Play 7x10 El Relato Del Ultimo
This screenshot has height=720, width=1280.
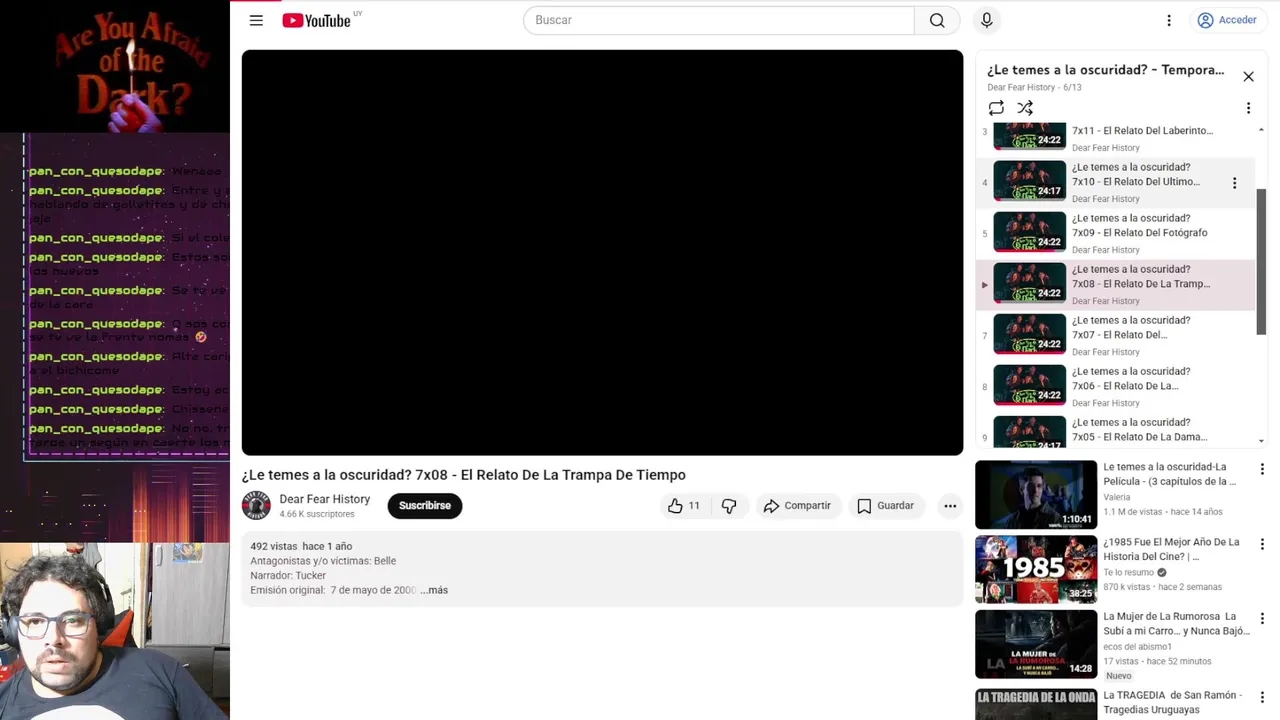pyautogui.click(x=1115, y=182)
